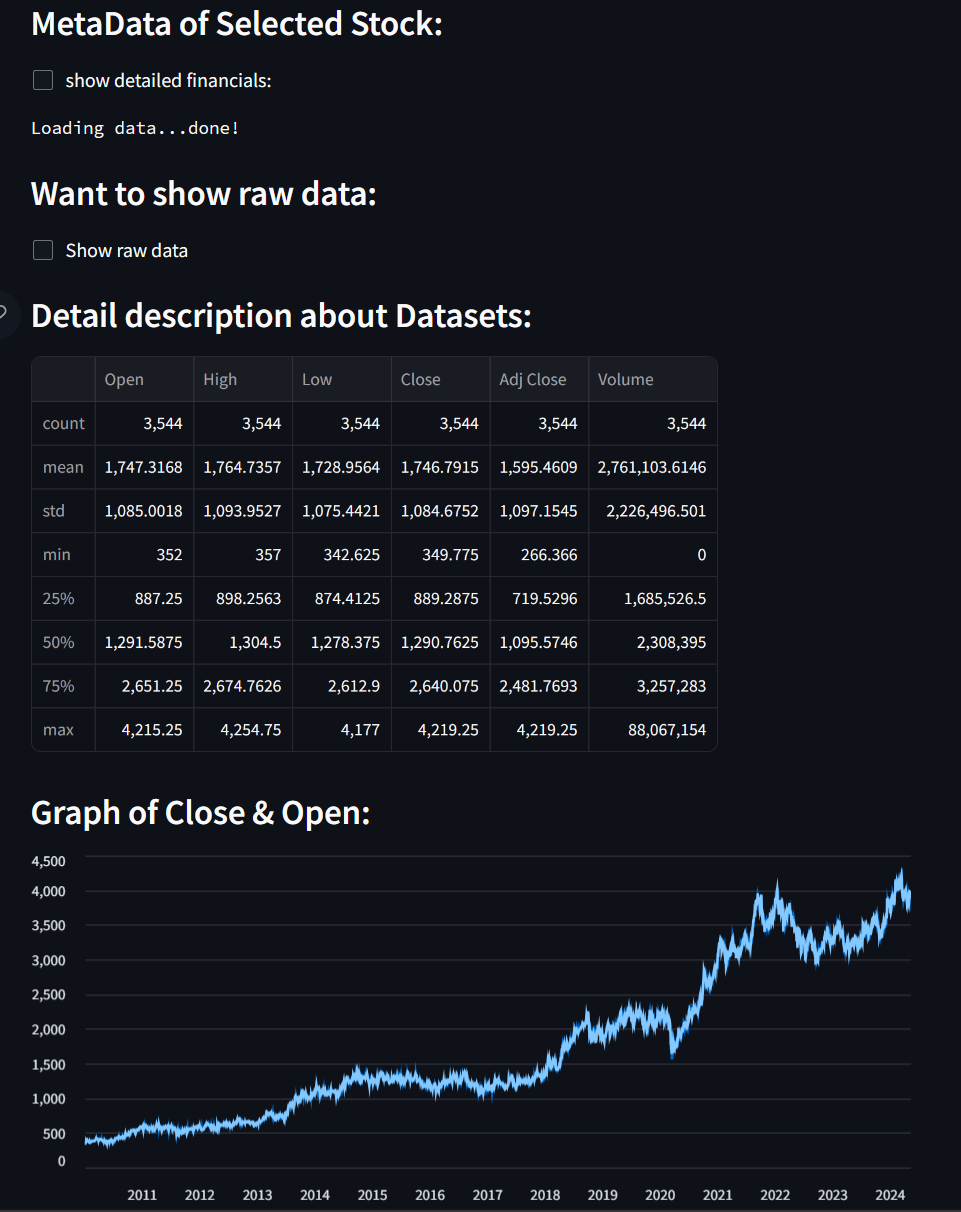This screenshot has width=961, height=1212.
Task: Select the mean row label in the table
Action: point(64,467)
